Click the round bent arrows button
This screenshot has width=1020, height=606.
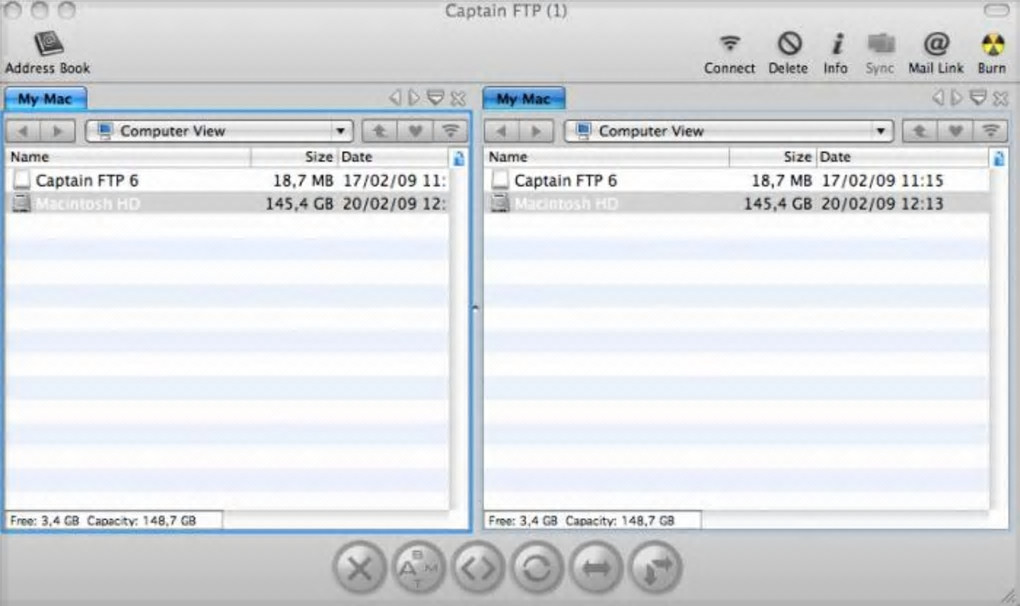point(655,569)
